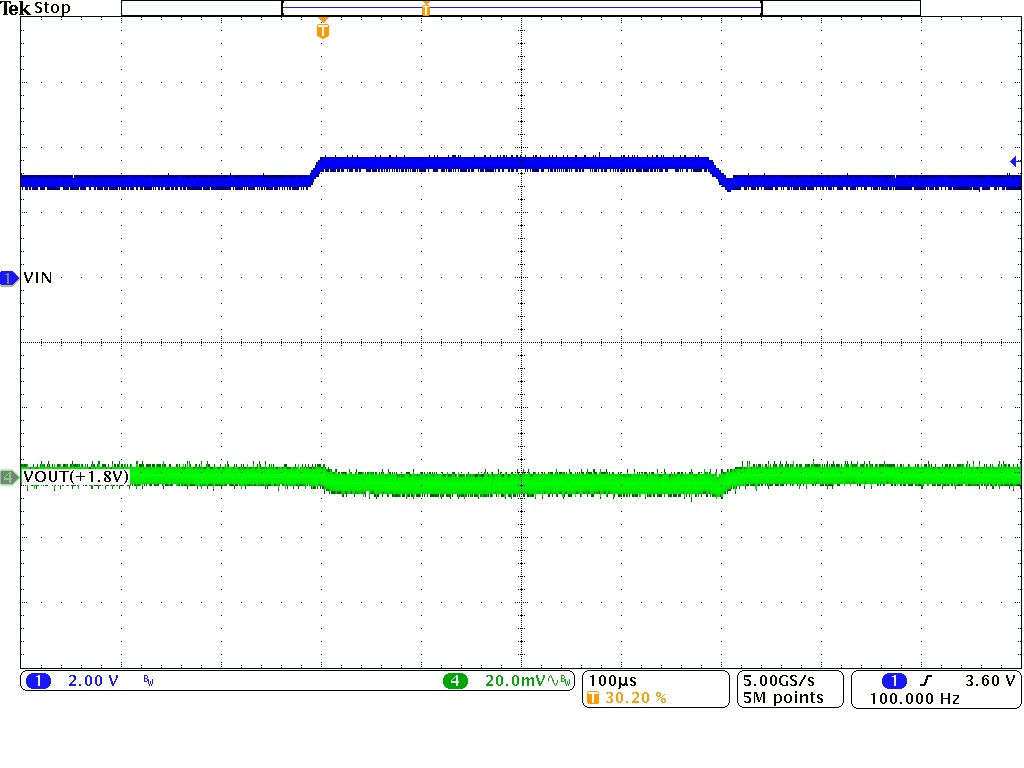
Task: Click the channel 4 marker beside VOUT label
Action: pos(9,477)
